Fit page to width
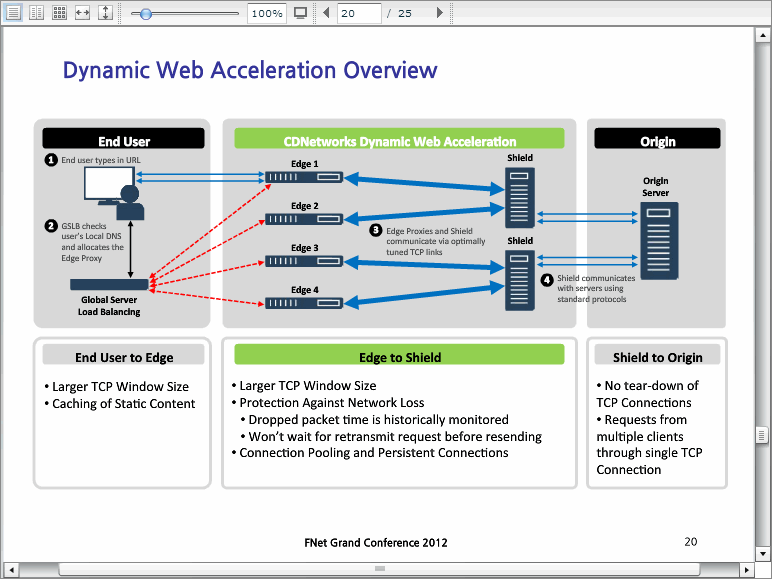The height and width of the screenshot is (579, 772). (x=82, y=13)
